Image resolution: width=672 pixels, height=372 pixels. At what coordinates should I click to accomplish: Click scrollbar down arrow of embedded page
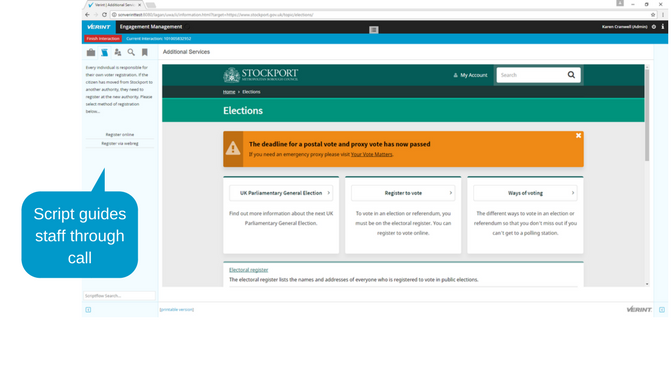[647, 284]
